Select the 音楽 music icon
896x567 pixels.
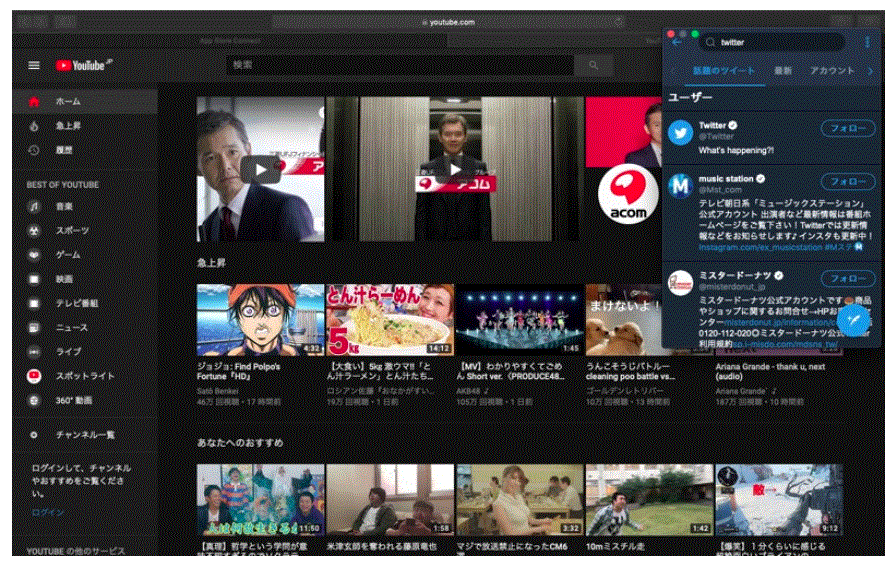[34, 206]
